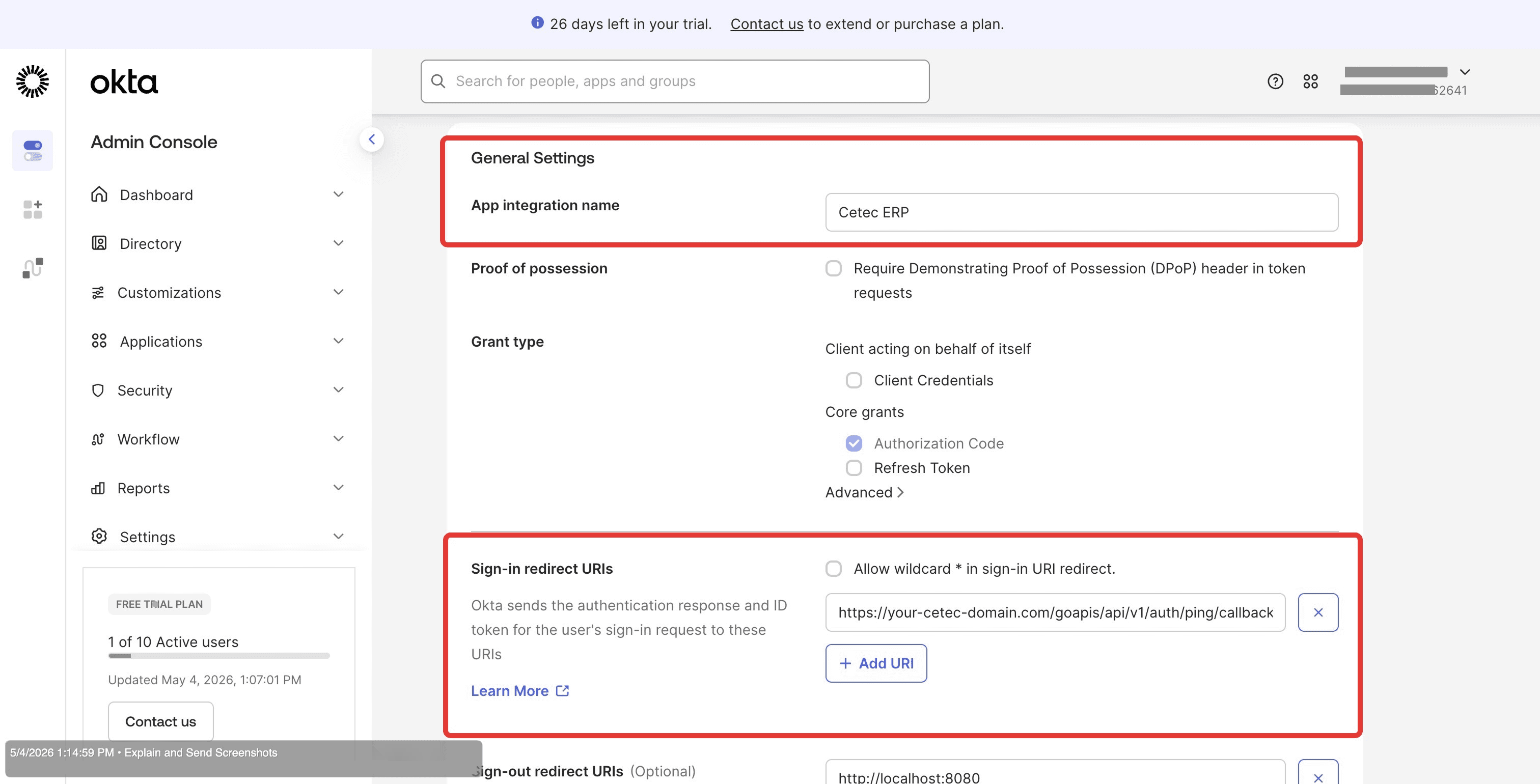Enable Require DPoP header checkbox
The height and width of the screenshot is (784, 1540).
tap(833, 268)
